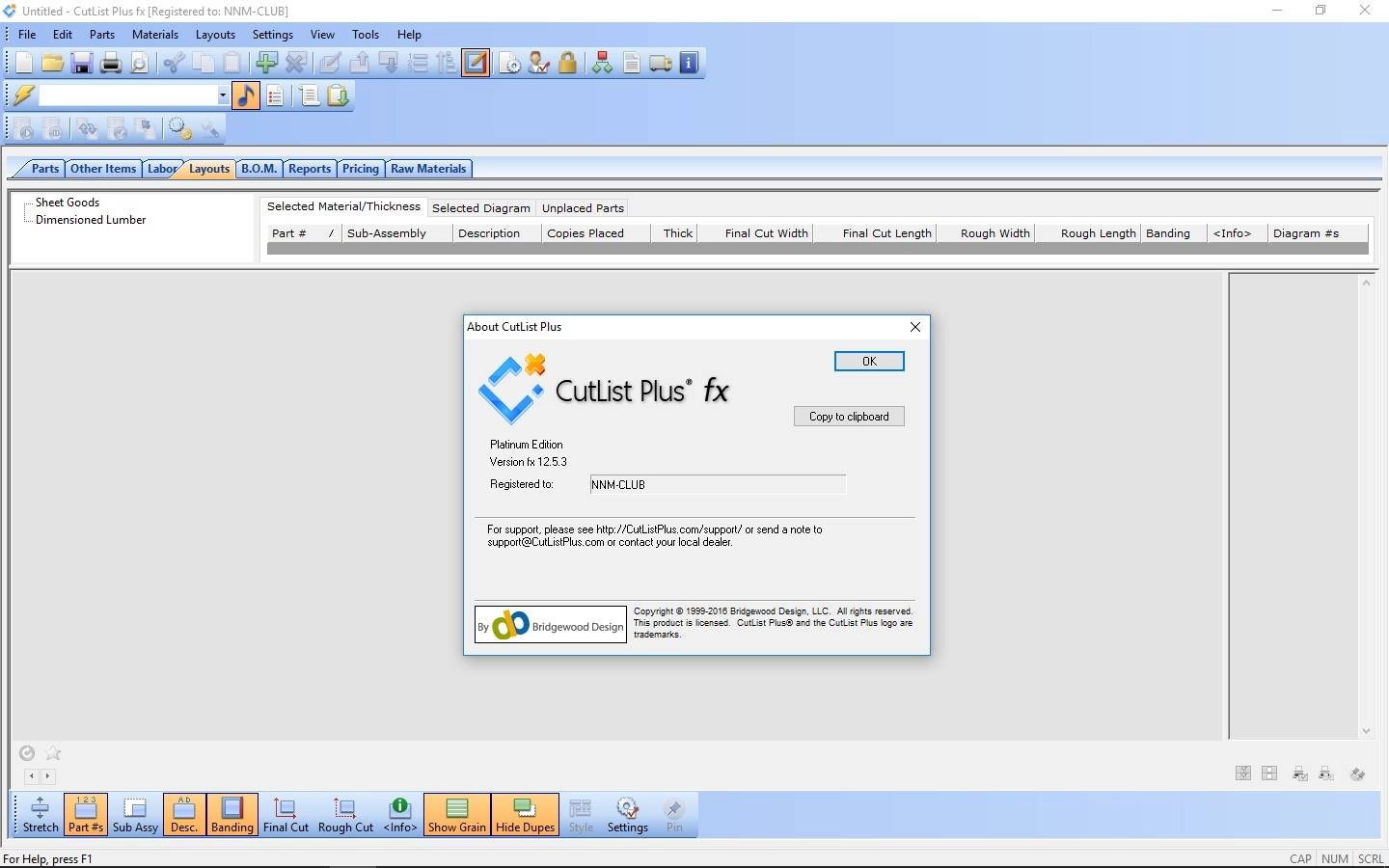
Task: Toggle Hide Dupes button
Action: [x=525, y=815]
